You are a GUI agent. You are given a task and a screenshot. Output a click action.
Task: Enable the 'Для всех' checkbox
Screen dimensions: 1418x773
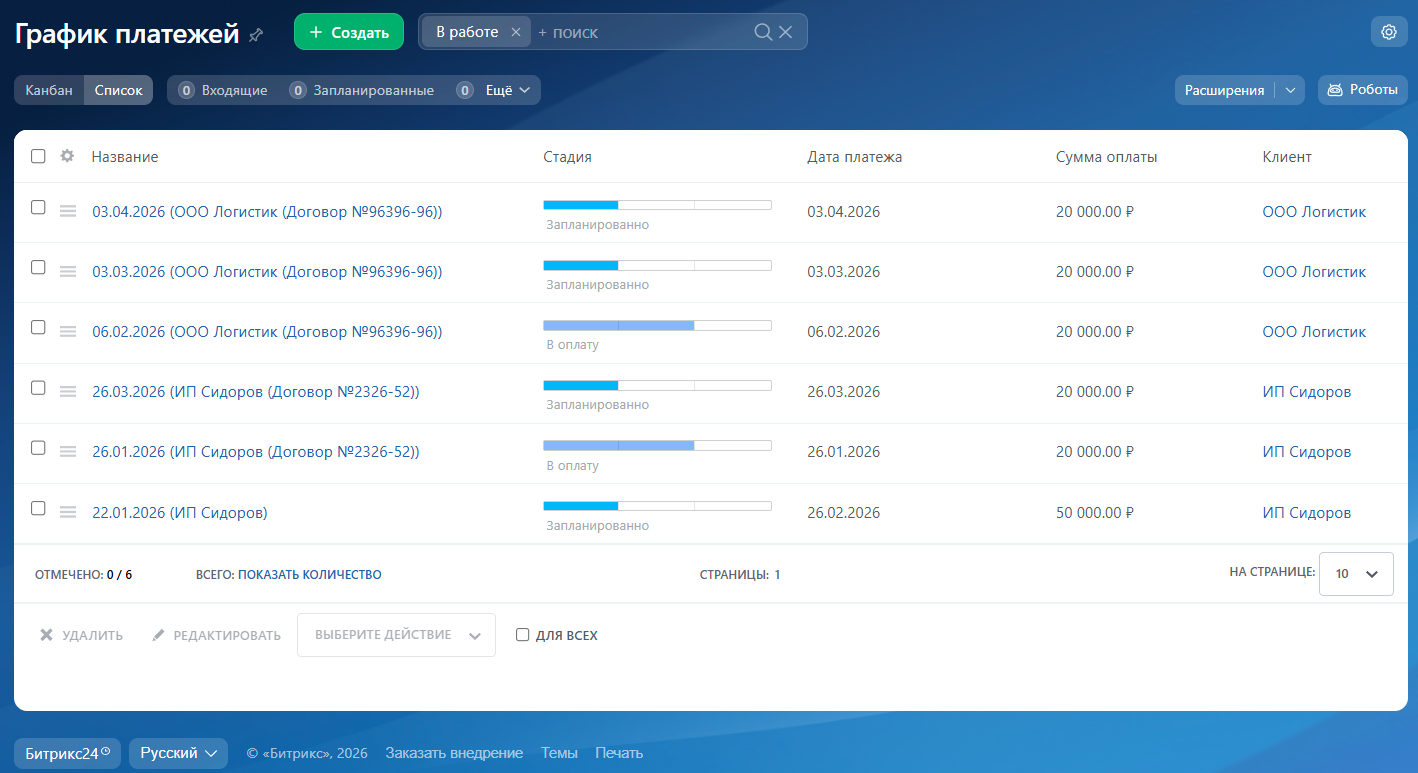522,635
